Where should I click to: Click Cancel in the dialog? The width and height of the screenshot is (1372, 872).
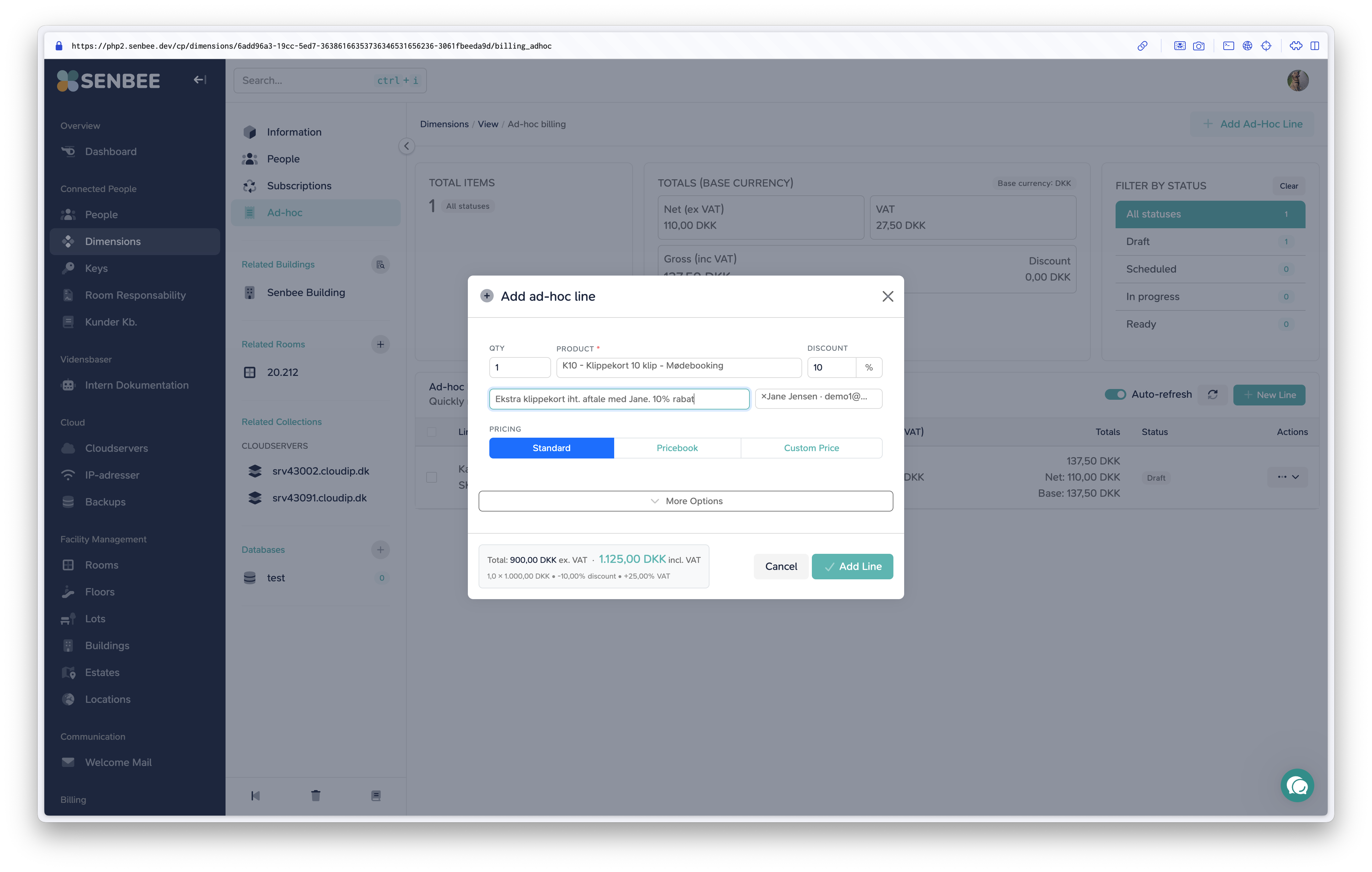tap(781, 567)
